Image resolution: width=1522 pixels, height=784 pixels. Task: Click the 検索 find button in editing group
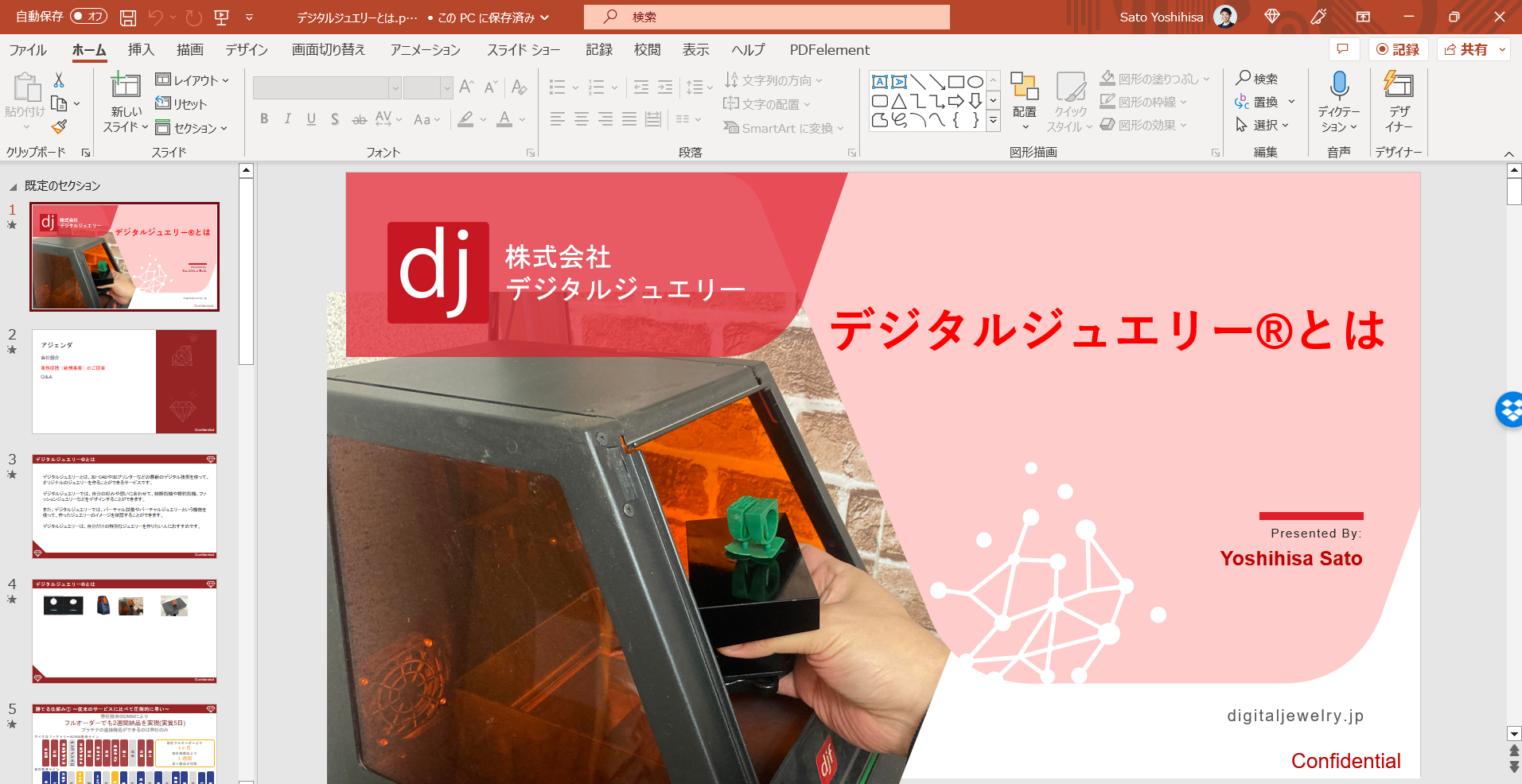point(1257,78)
